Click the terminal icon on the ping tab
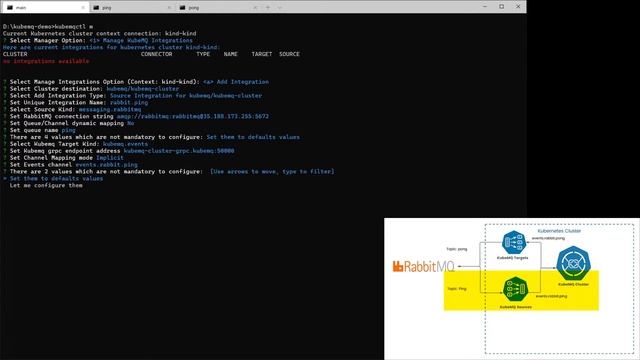 [96, 7]
